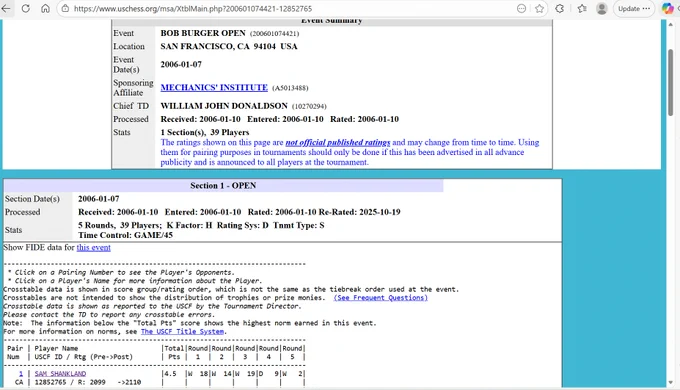The height and width of the screenshot is (390, 680).
Task: Click the Section 1 - OPEN header
Action: (223, 186)
